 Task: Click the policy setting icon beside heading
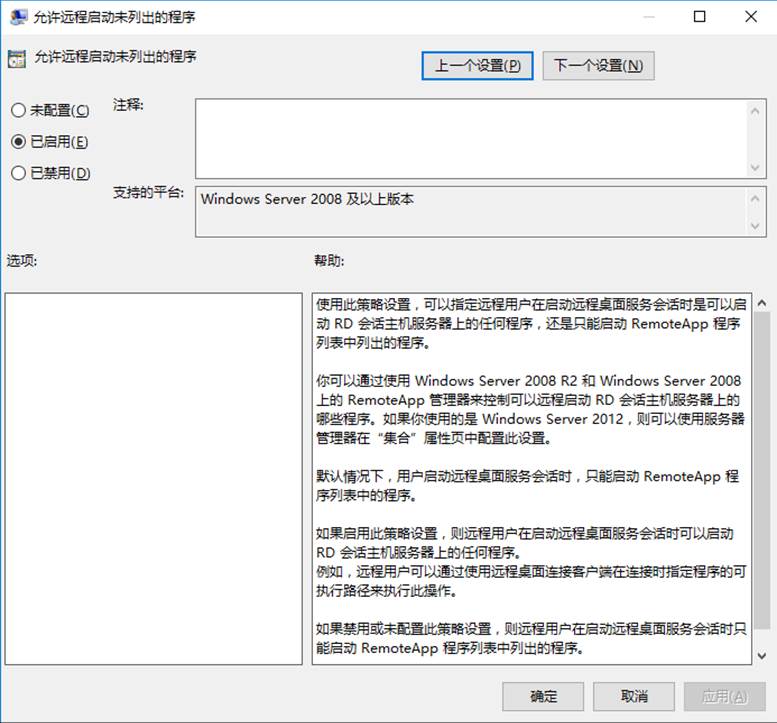tap(17, 58)
